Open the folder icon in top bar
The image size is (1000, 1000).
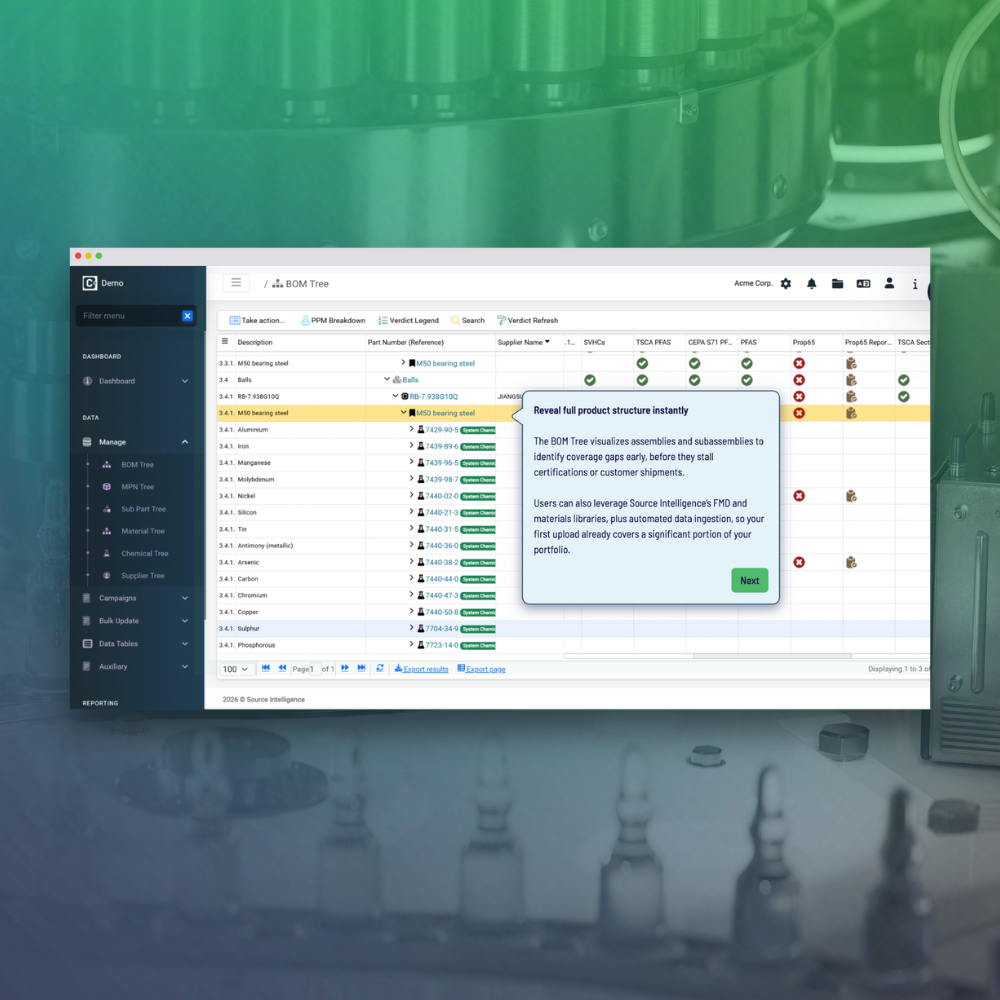pyautogui.click(x=837, y=284)
